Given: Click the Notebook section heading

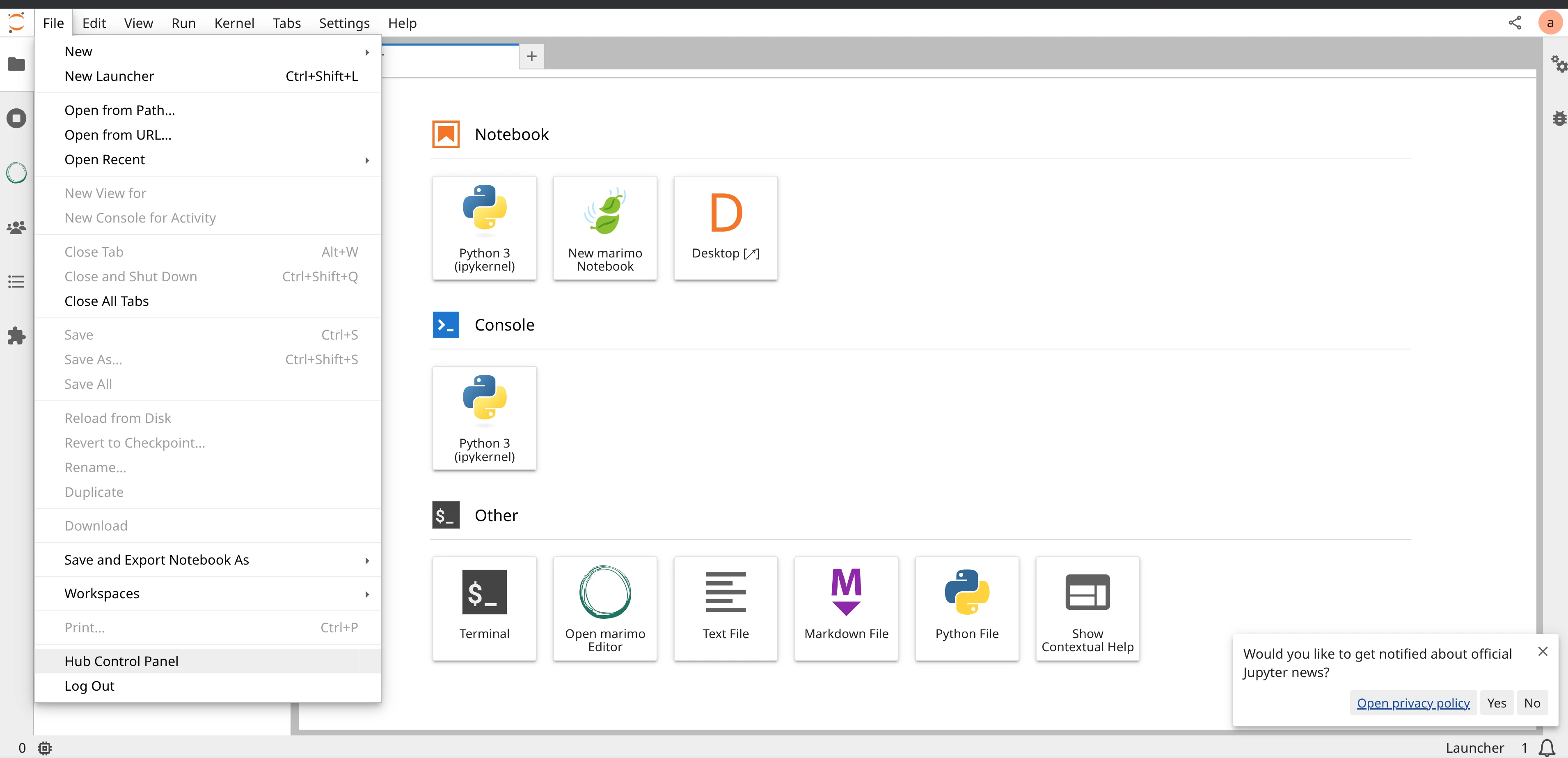Looking at the screenshot, I should point(511,135).
